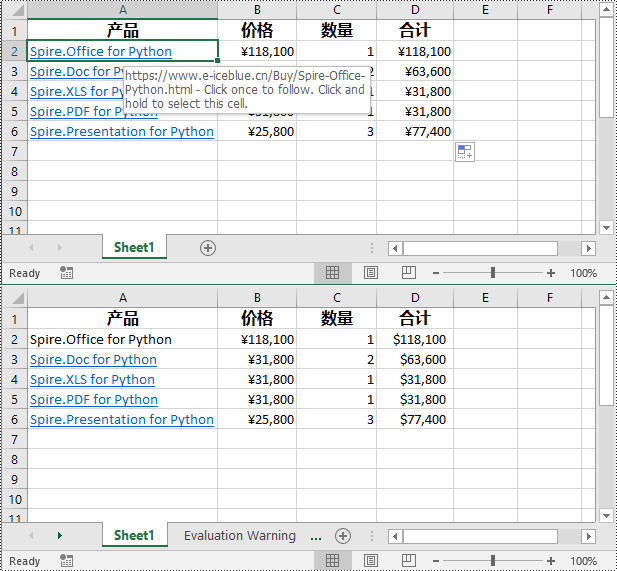This screenshot has height=571, width=617.
Task: Zoom out with minus in bottom window
Action: point(436,561)
